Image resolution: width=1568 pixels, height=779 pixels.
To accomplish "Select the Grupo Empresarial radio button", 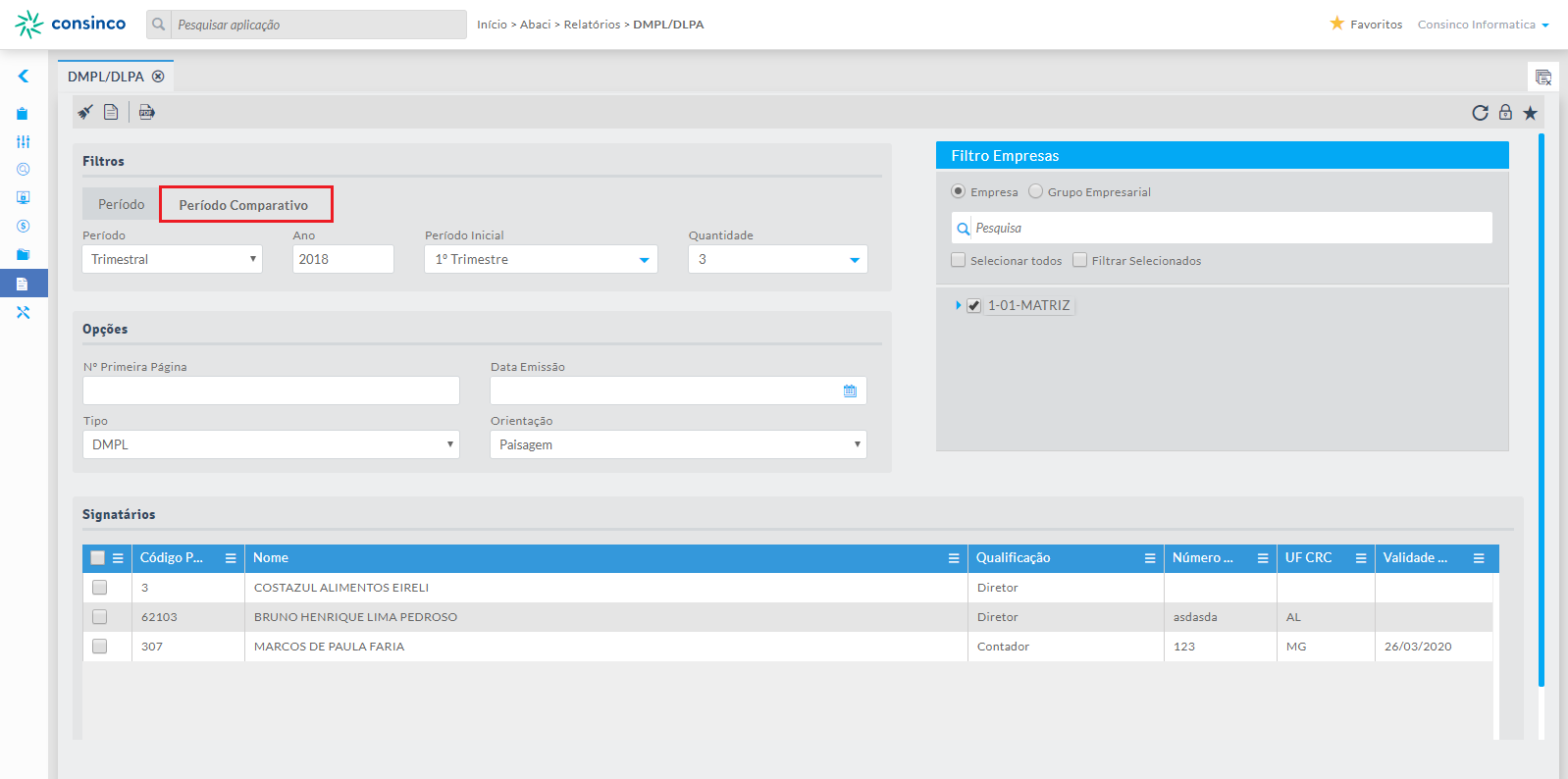I will point(1035,191).
